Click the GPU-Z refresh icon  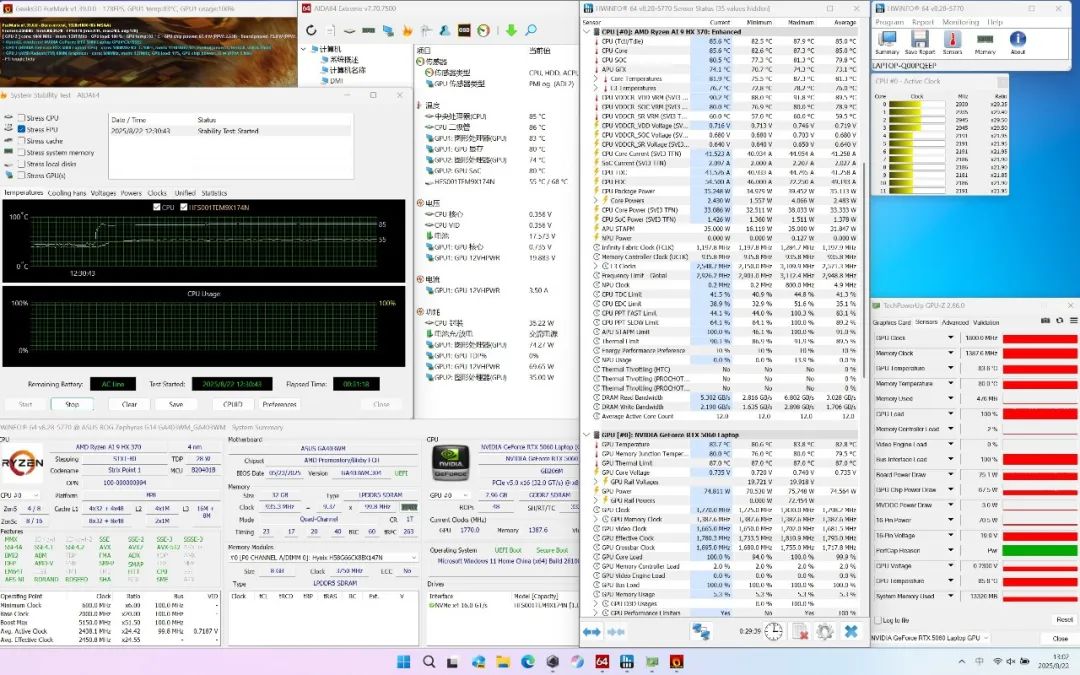click(x=1059, y=321)
